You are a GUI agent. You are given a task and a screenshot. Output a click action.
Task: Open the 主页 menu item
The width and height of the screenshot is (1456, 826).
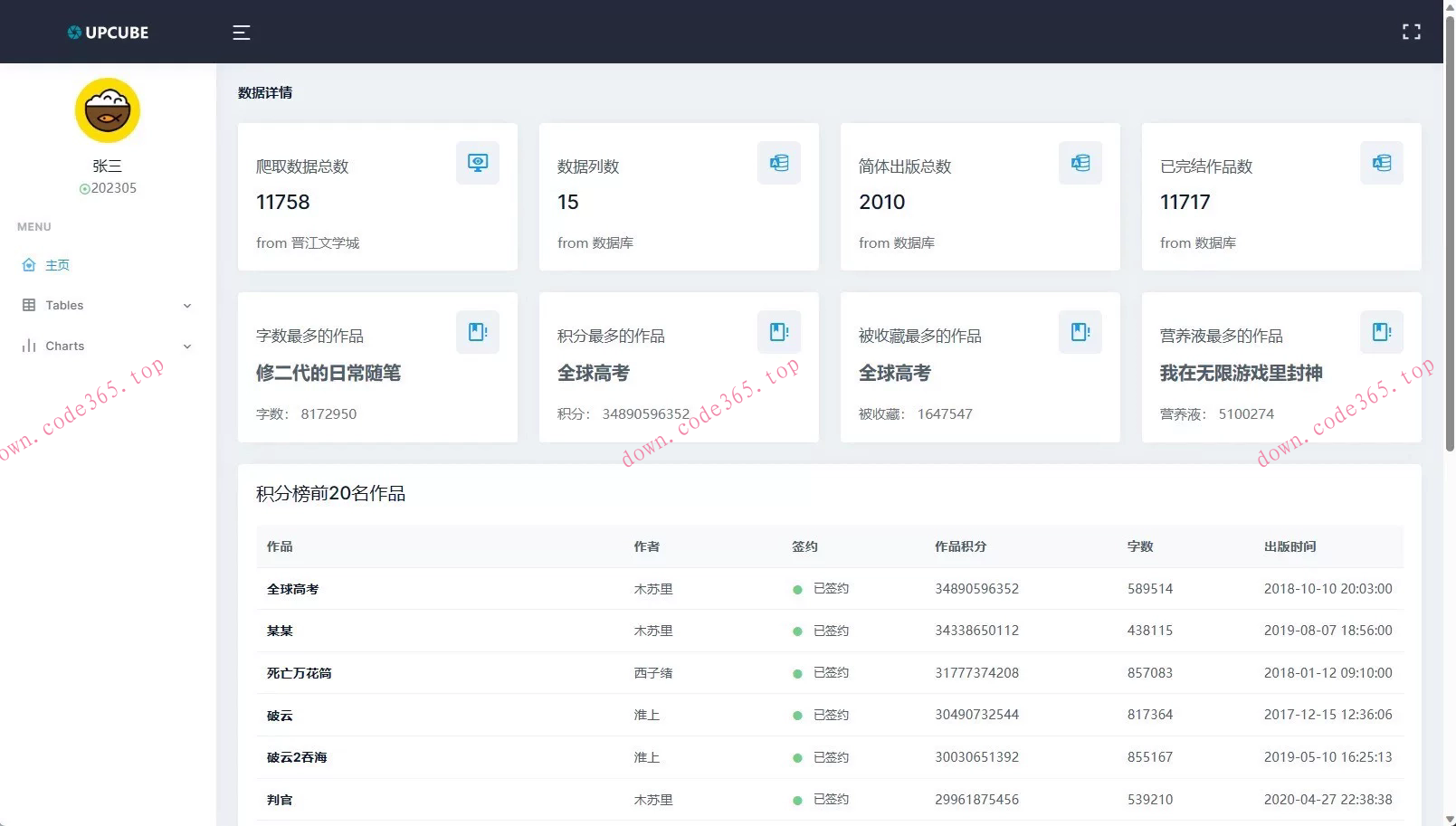(58, 264)
